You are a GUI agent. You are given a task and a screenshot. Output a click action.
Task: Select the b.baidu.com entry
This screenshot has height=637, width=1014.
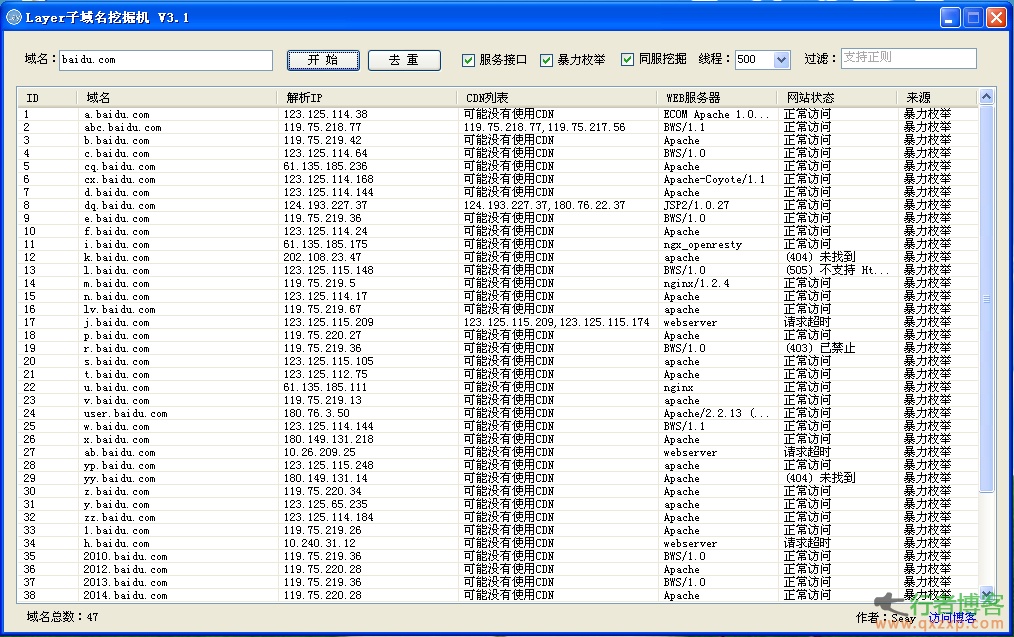pos(498,140)
